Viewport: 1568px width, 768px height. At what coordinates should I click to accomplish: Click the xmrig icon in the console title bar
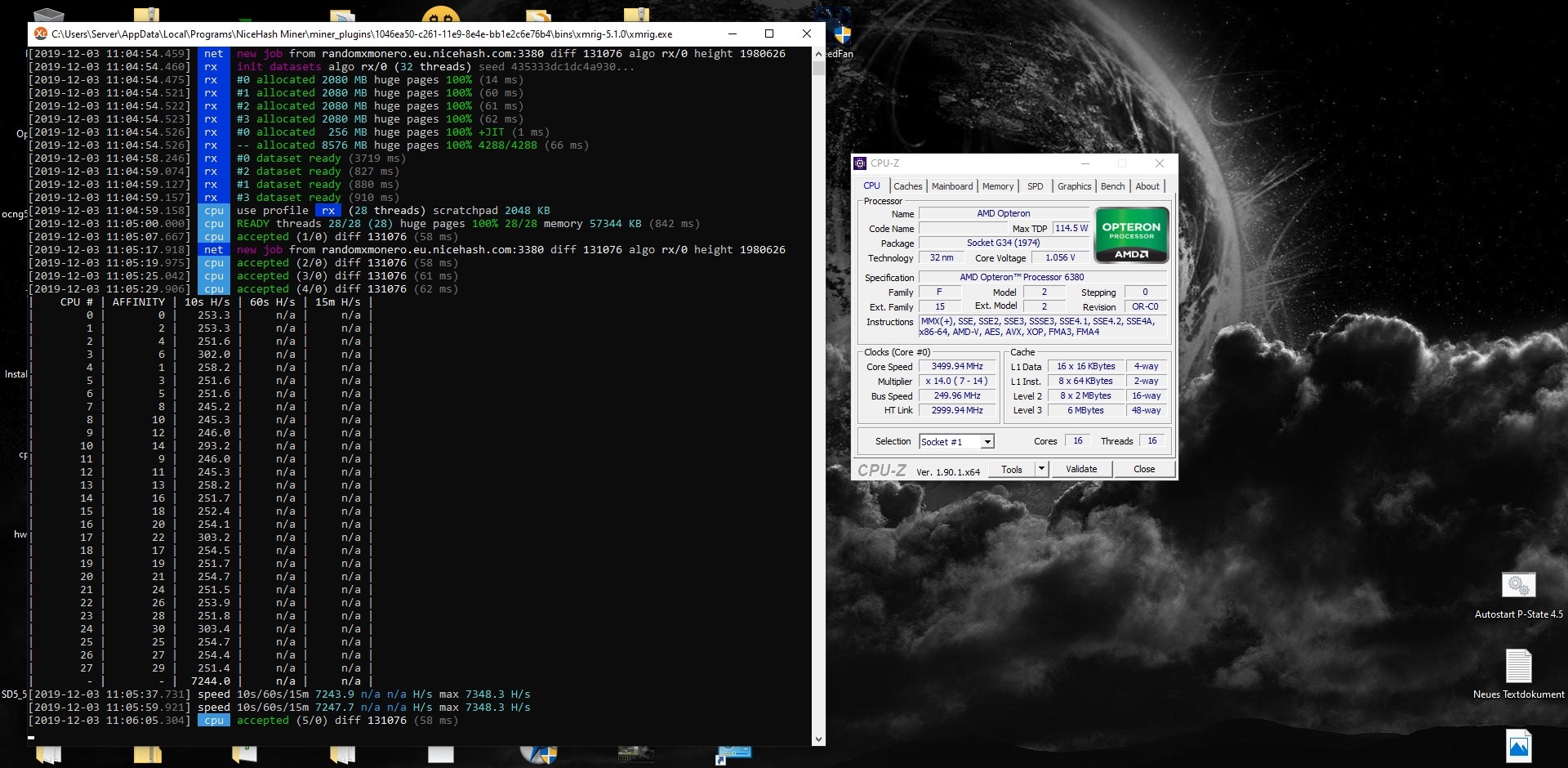(40, 33)
